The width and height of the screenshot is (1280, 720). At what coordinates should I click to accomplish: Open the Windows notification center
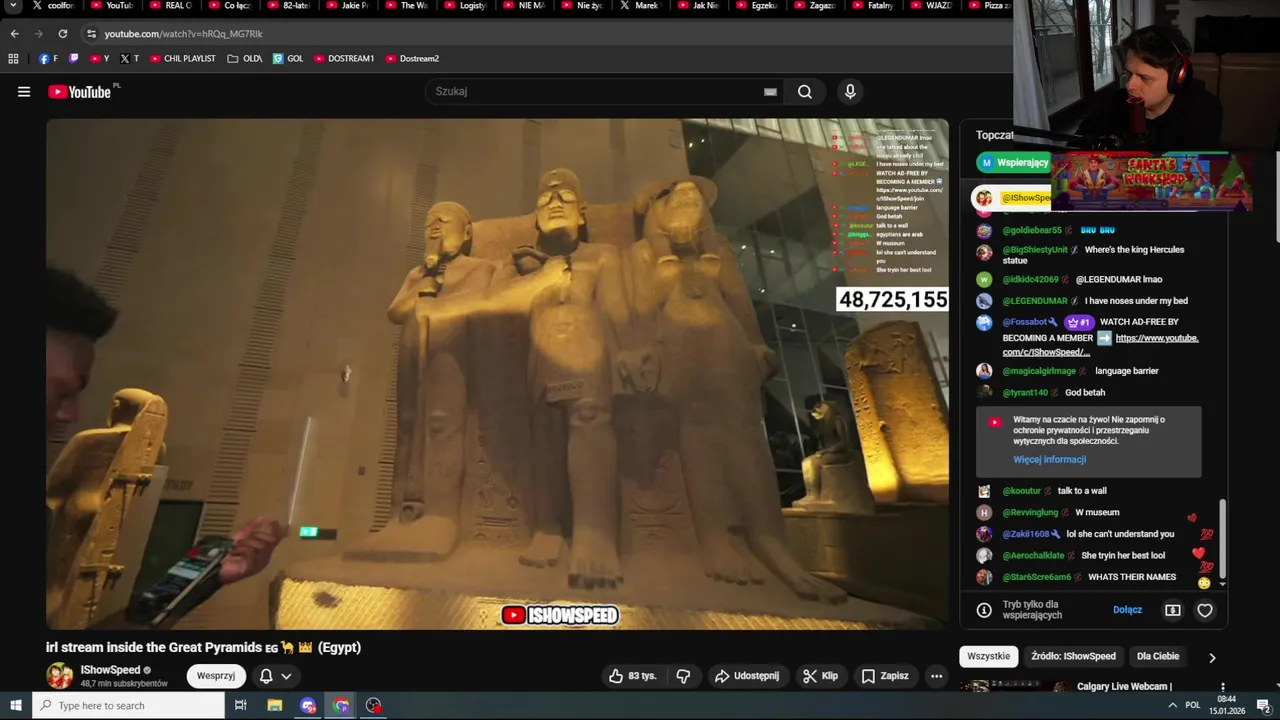[1263, 706]
